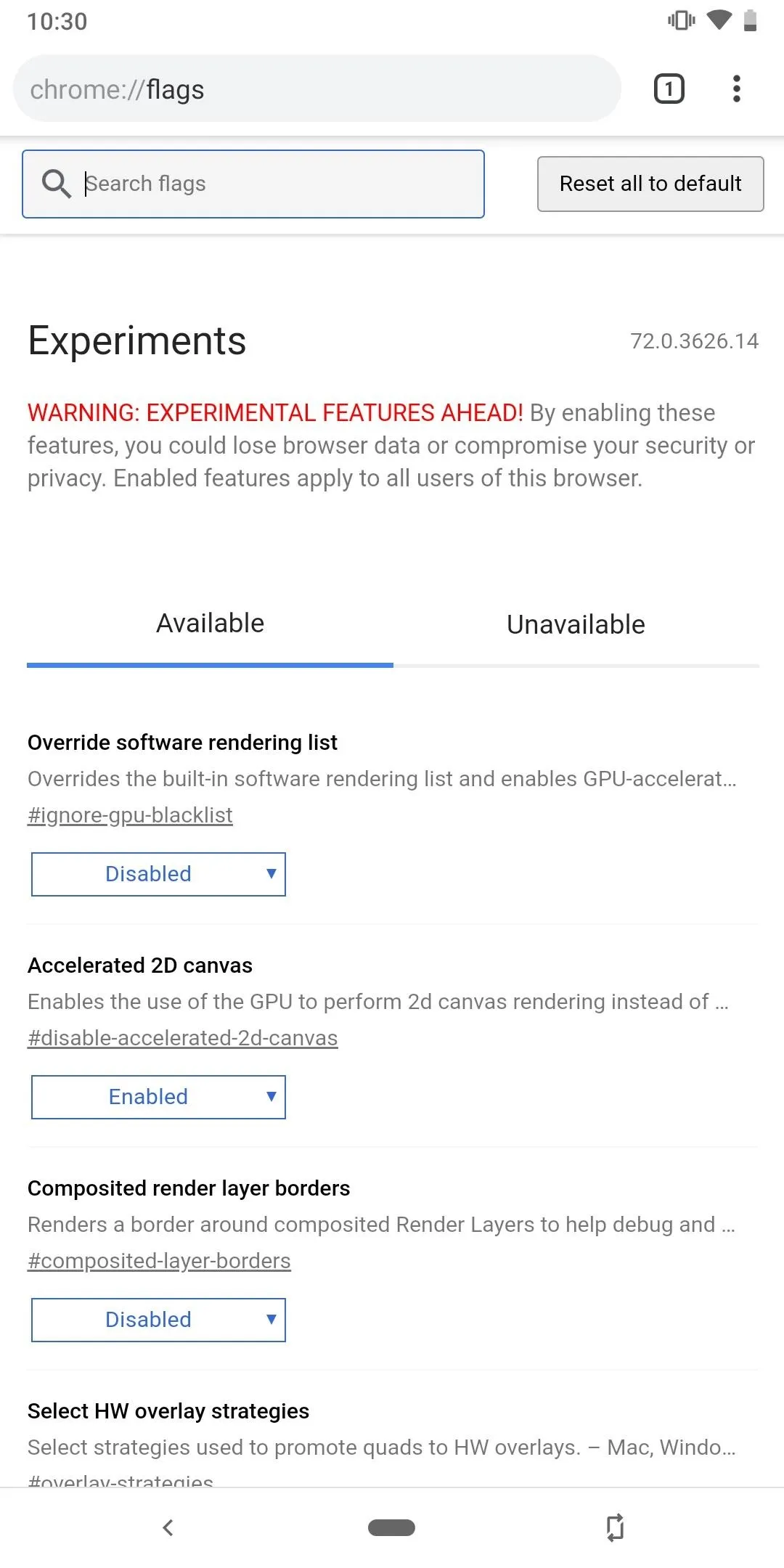Tap the battery icon in status bar

(751, 20)
